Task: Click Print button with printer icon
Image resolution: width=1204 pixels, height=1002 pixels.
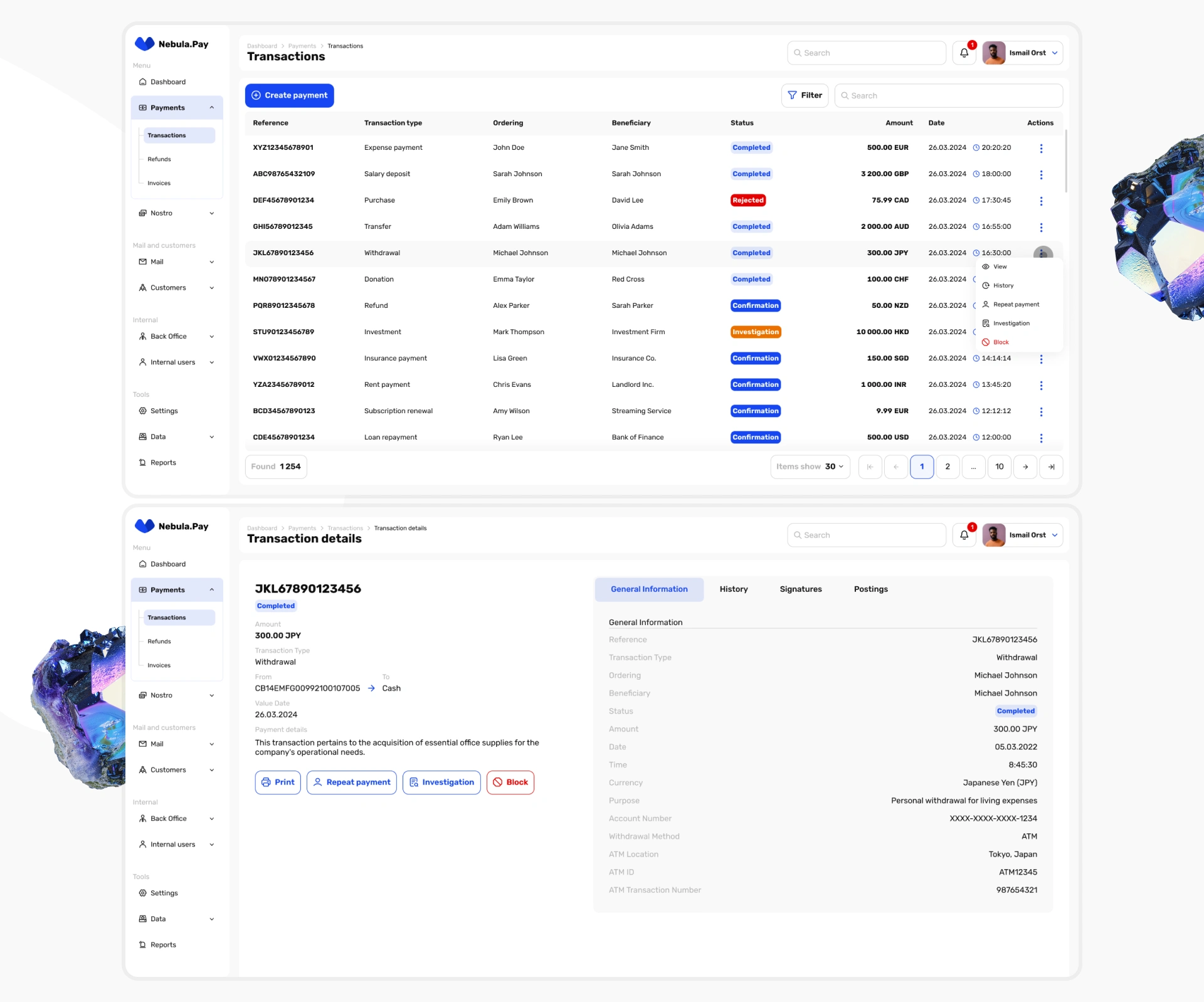Action: click(x=278, y=782)
